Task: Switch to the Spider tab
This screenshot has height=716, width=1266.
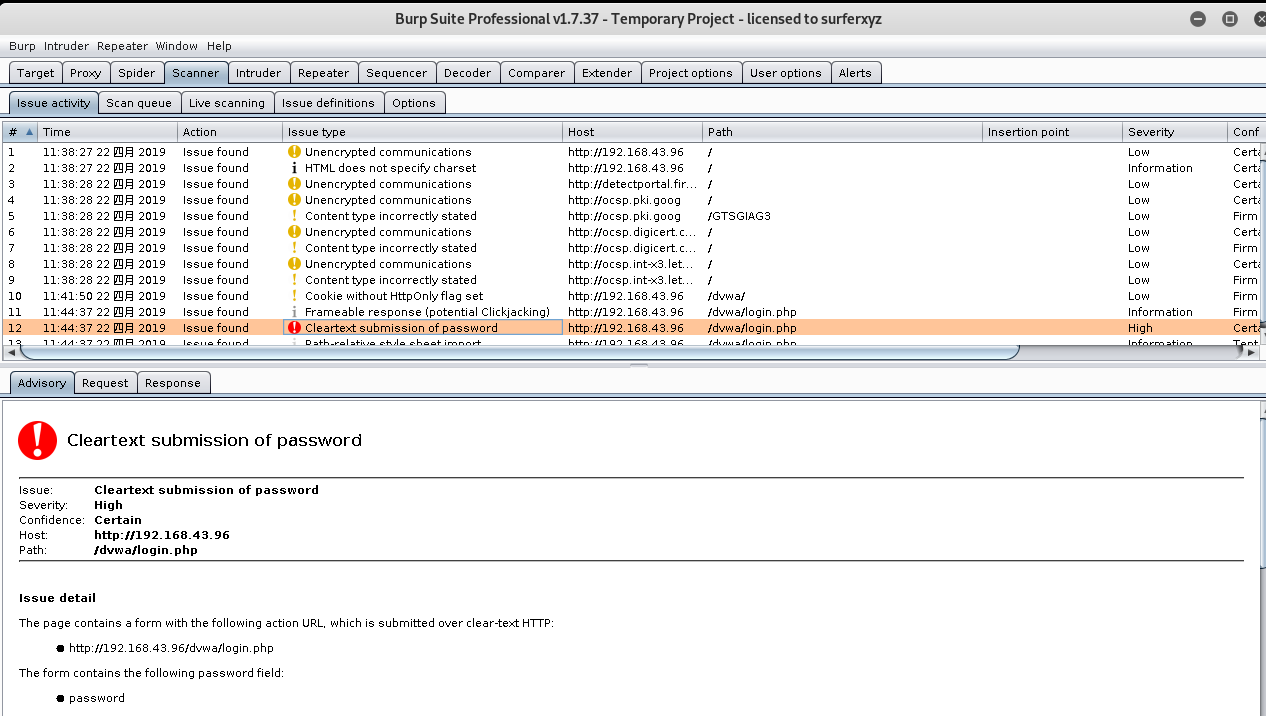Action: pyautogui.click(x=137, y=73)
